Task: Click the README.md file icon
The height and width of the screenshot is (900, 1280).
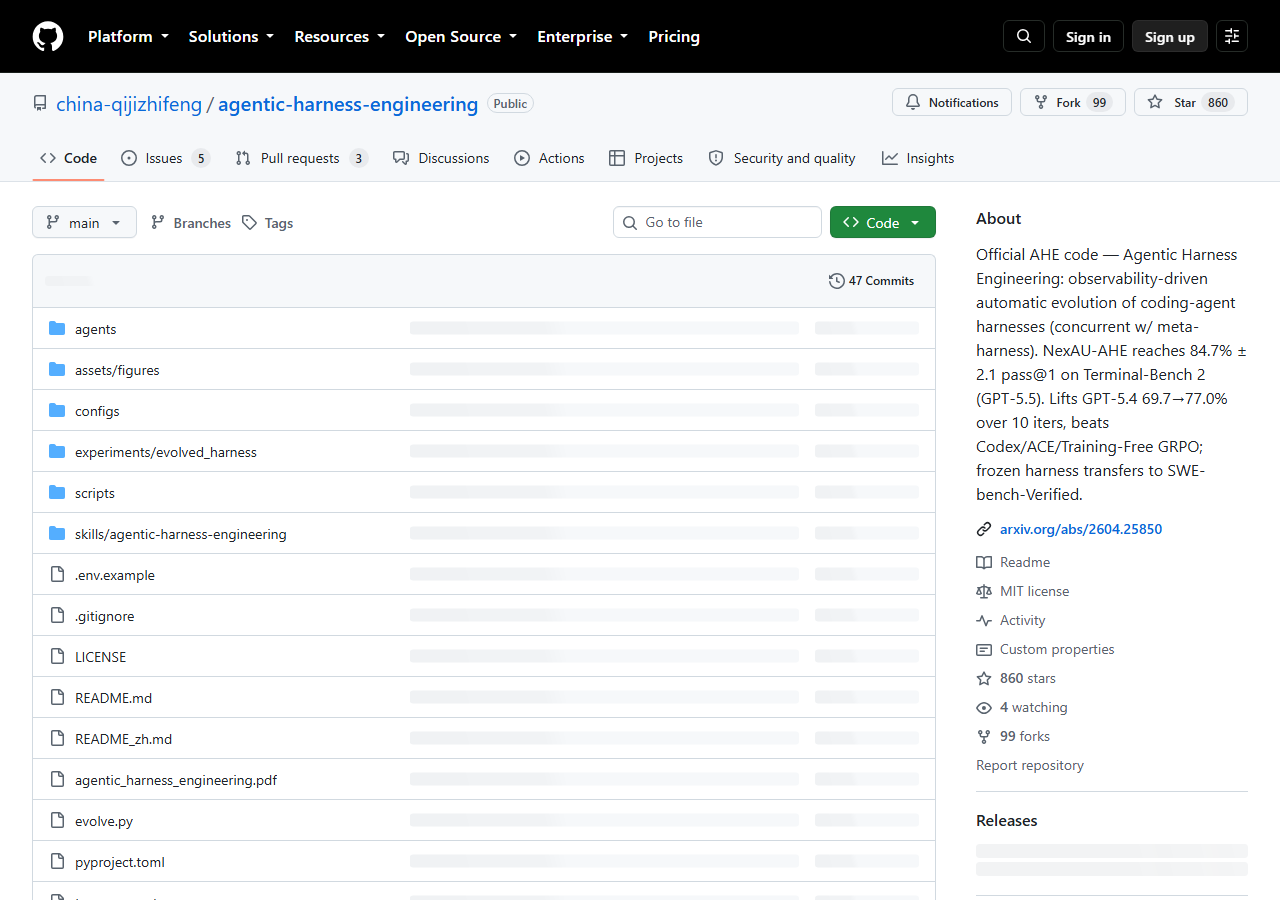Action: tap(57, 698)
